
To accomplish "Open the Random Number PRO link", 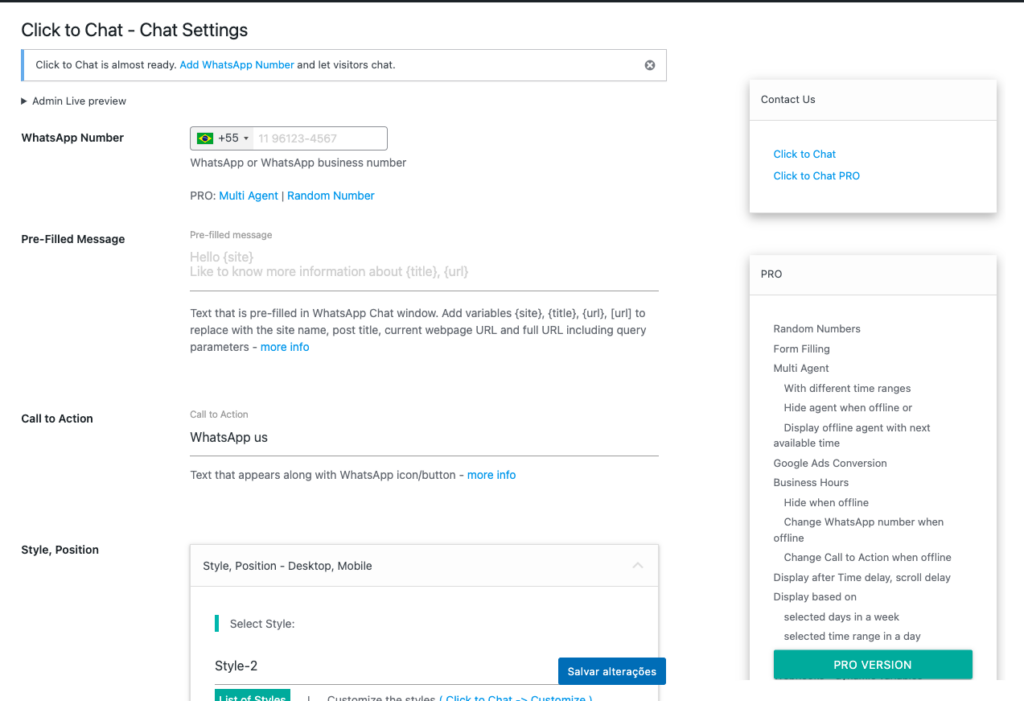I will tap(330, 195).
